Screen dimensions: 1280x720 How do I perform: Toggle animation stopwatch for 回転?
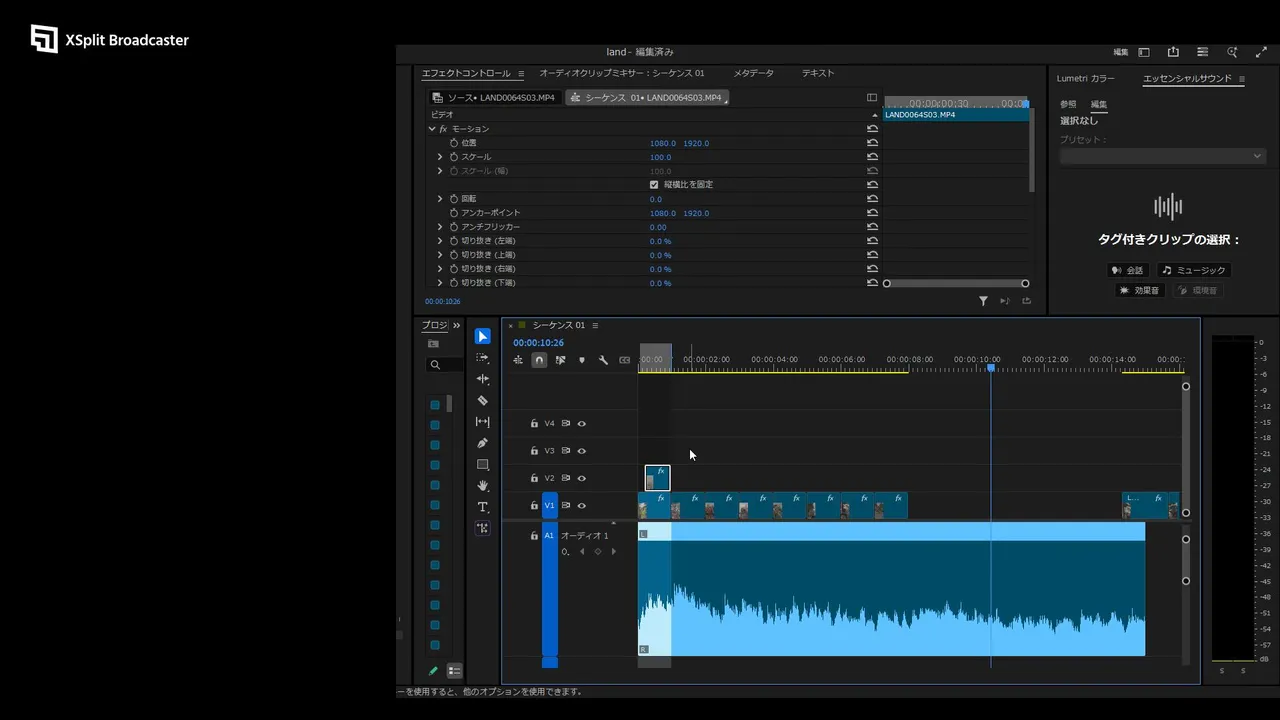(454, 199)
